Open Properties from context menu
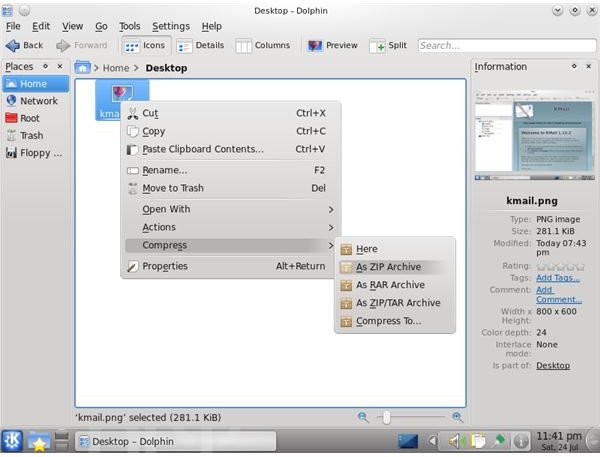The width and height of the screenshot is (600, 457). point(230,266)
